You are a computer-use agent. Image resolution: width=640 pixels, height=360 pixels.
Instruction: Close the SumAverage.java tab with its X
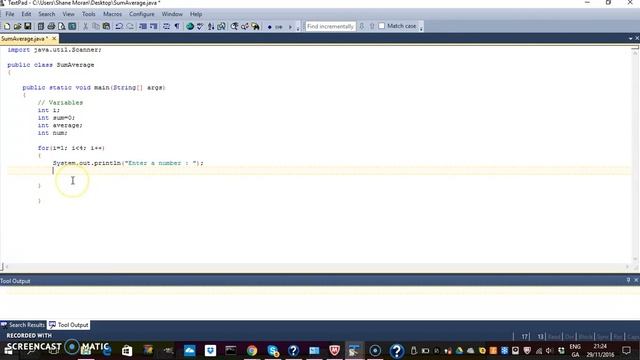(54, 38)
